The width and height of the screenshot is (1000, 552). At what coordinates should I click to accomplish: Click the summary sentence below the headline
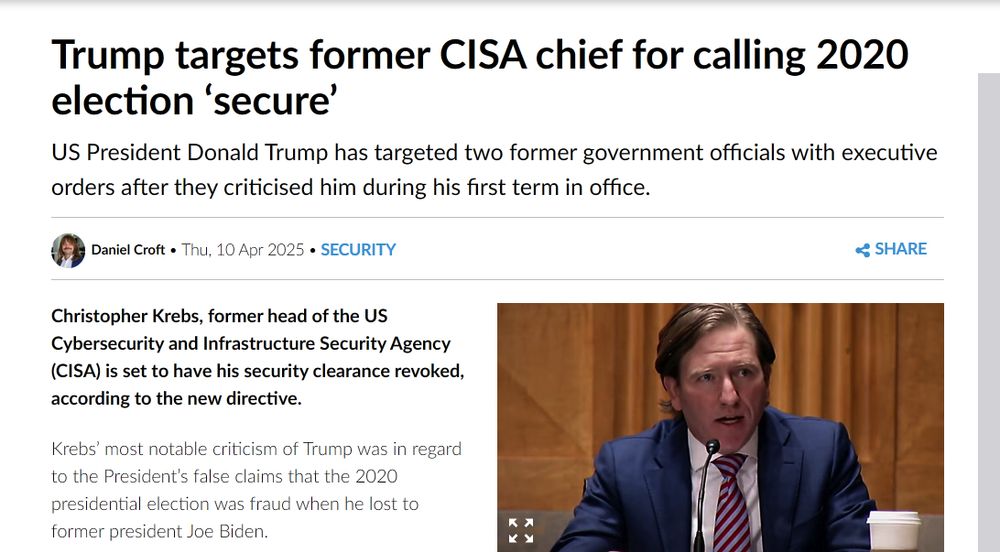494,170
